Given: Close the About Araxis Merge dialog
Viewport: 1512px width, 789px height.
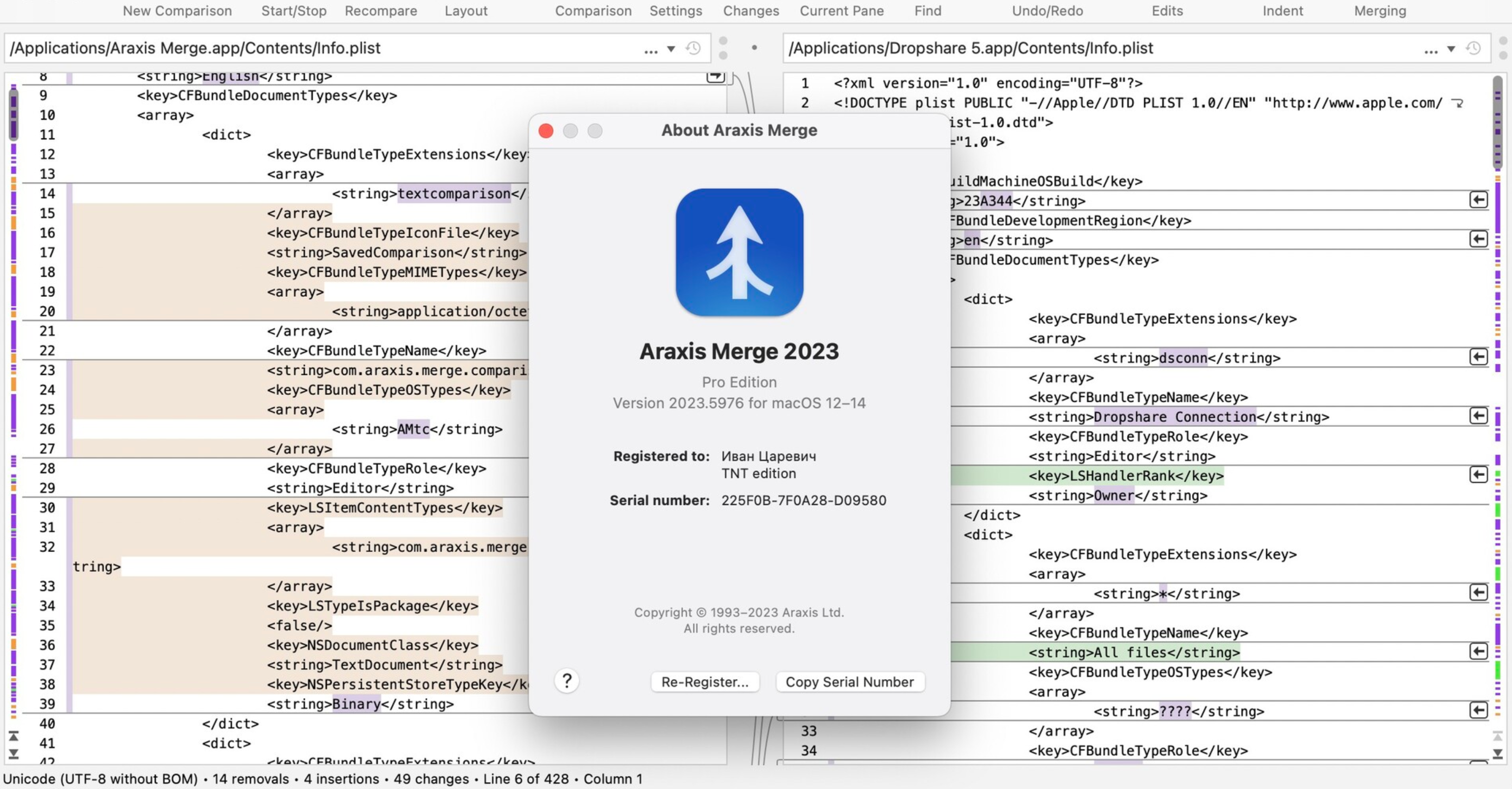Looking at the screenshot, I should pos(546,131).
